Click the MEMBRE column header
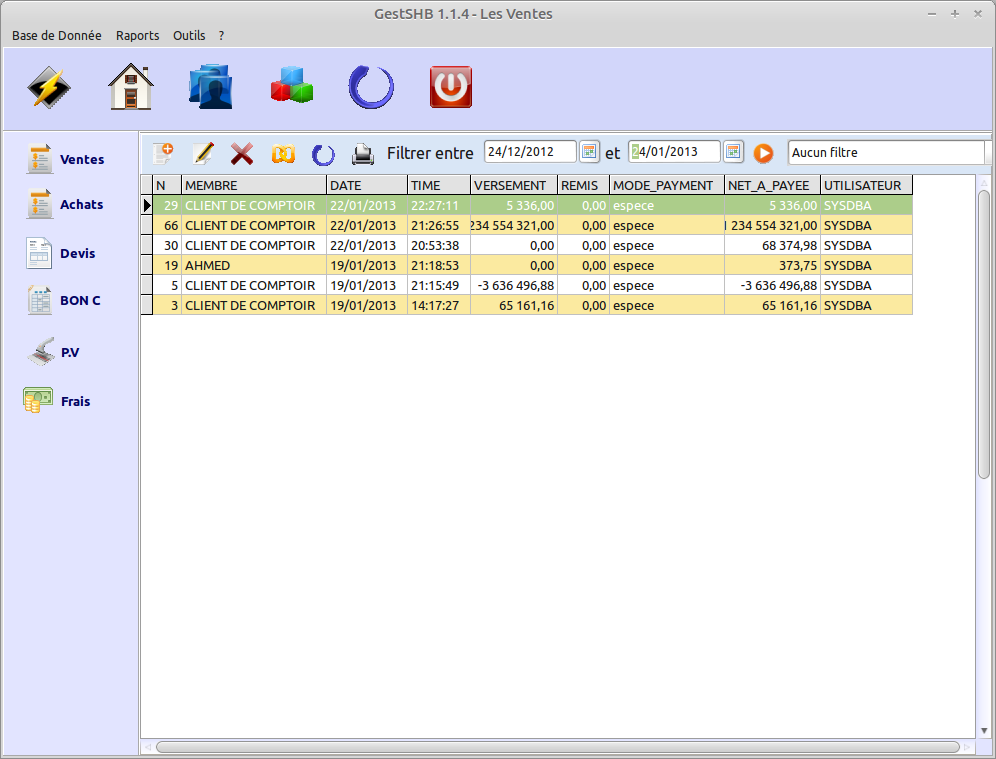This screenshot has height=759, width=996. [x=254, y=185]
